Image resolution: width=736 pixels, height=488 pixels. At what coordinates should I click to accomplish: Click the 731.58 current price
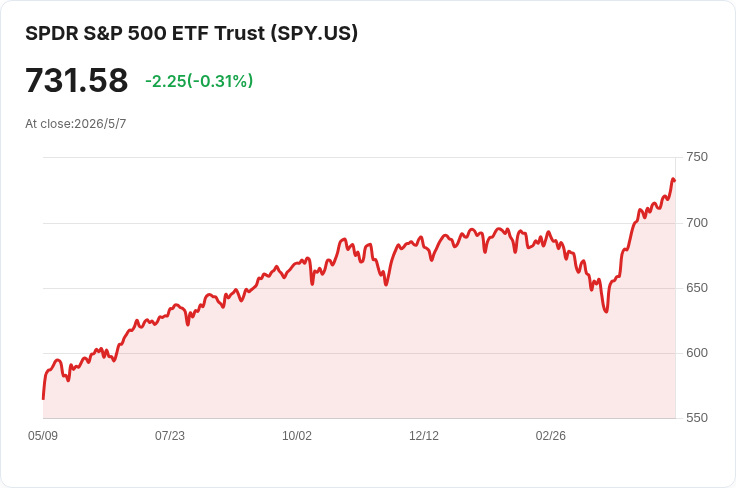click(x=77, y=80)
